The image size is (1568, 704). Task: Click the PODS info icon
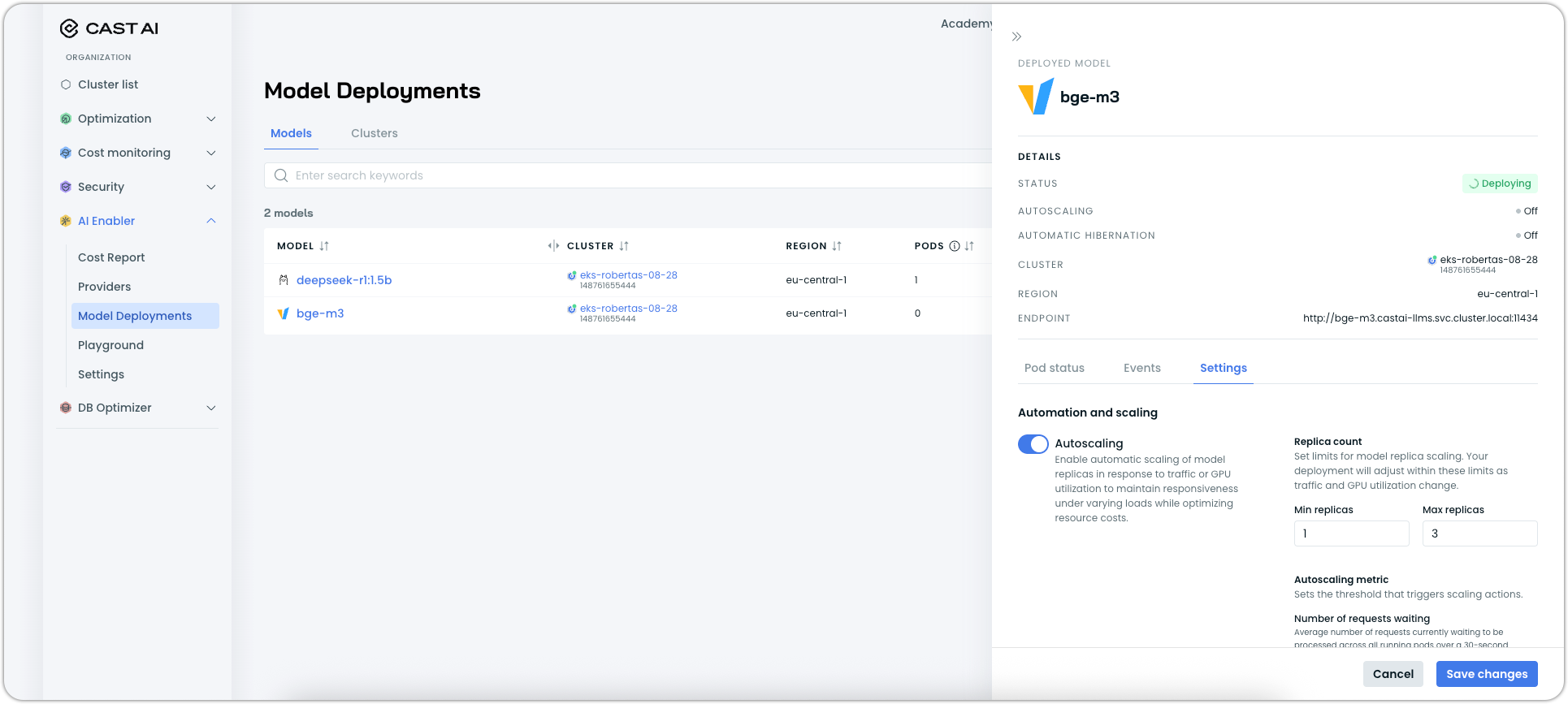pyautogui.click(x=955, y=246)
